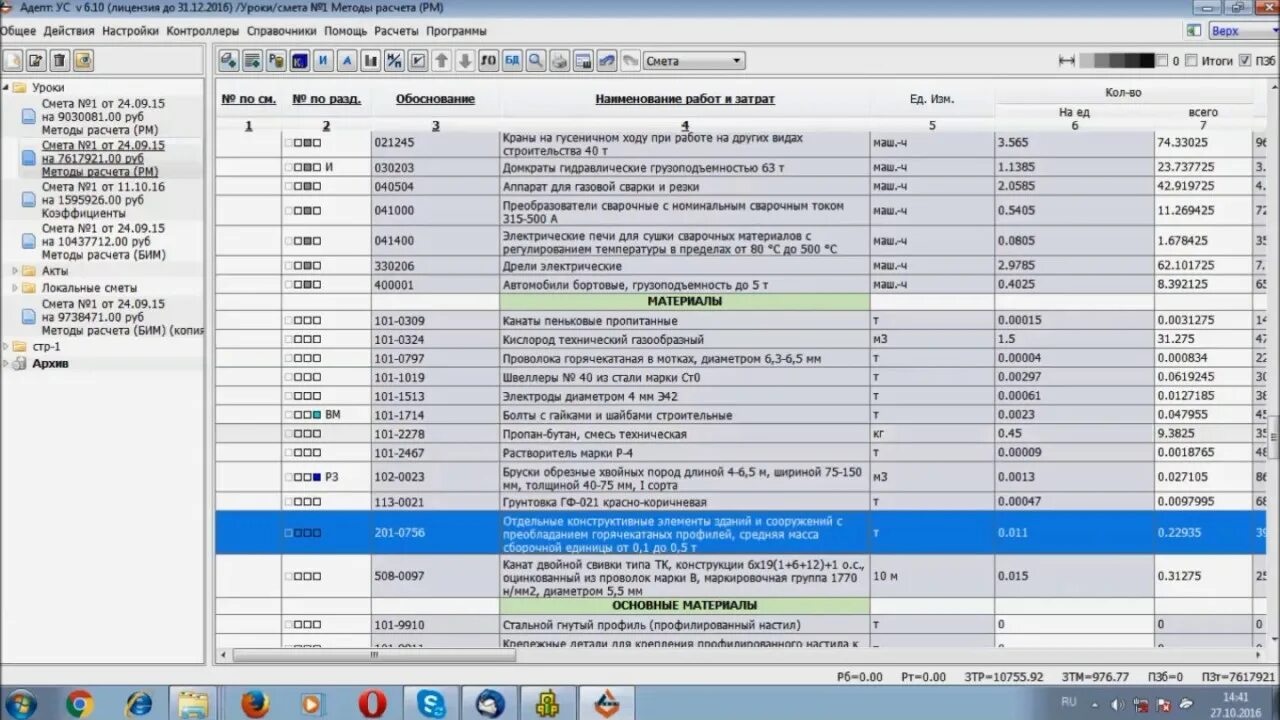Click the yellow properties icon in left panel toolbar
Image resolution: width=1280 pixels, height=720 pixels.
83,61
